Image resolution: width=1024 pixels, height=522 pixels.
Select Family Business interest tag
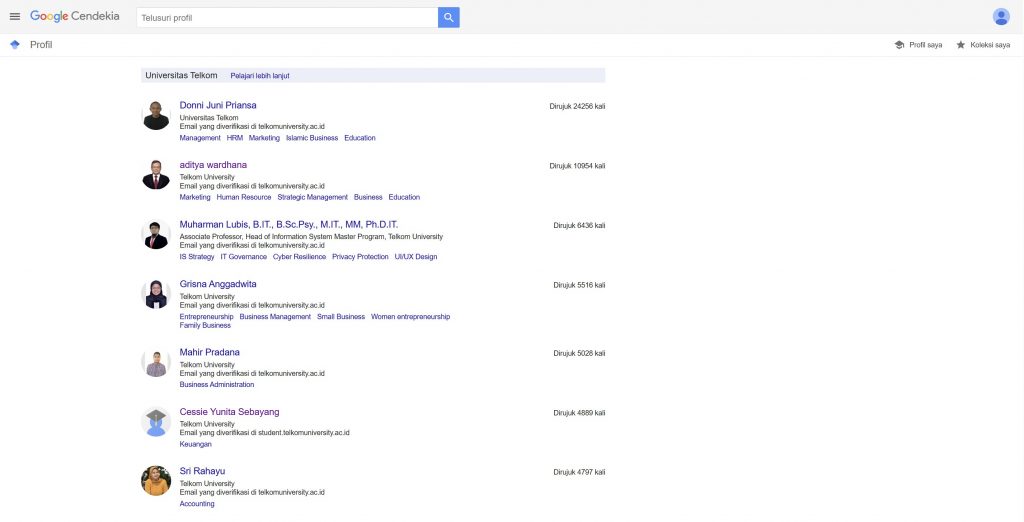(x=205, y=325)
